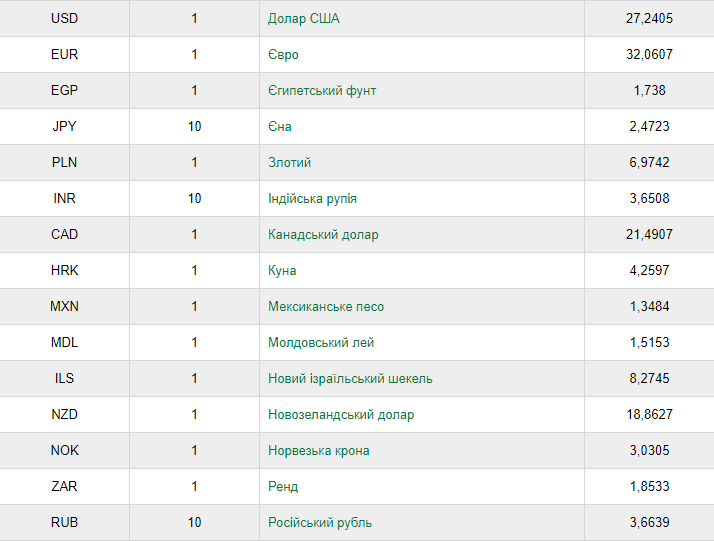Click the Канадський долар link

pos(323,235)
